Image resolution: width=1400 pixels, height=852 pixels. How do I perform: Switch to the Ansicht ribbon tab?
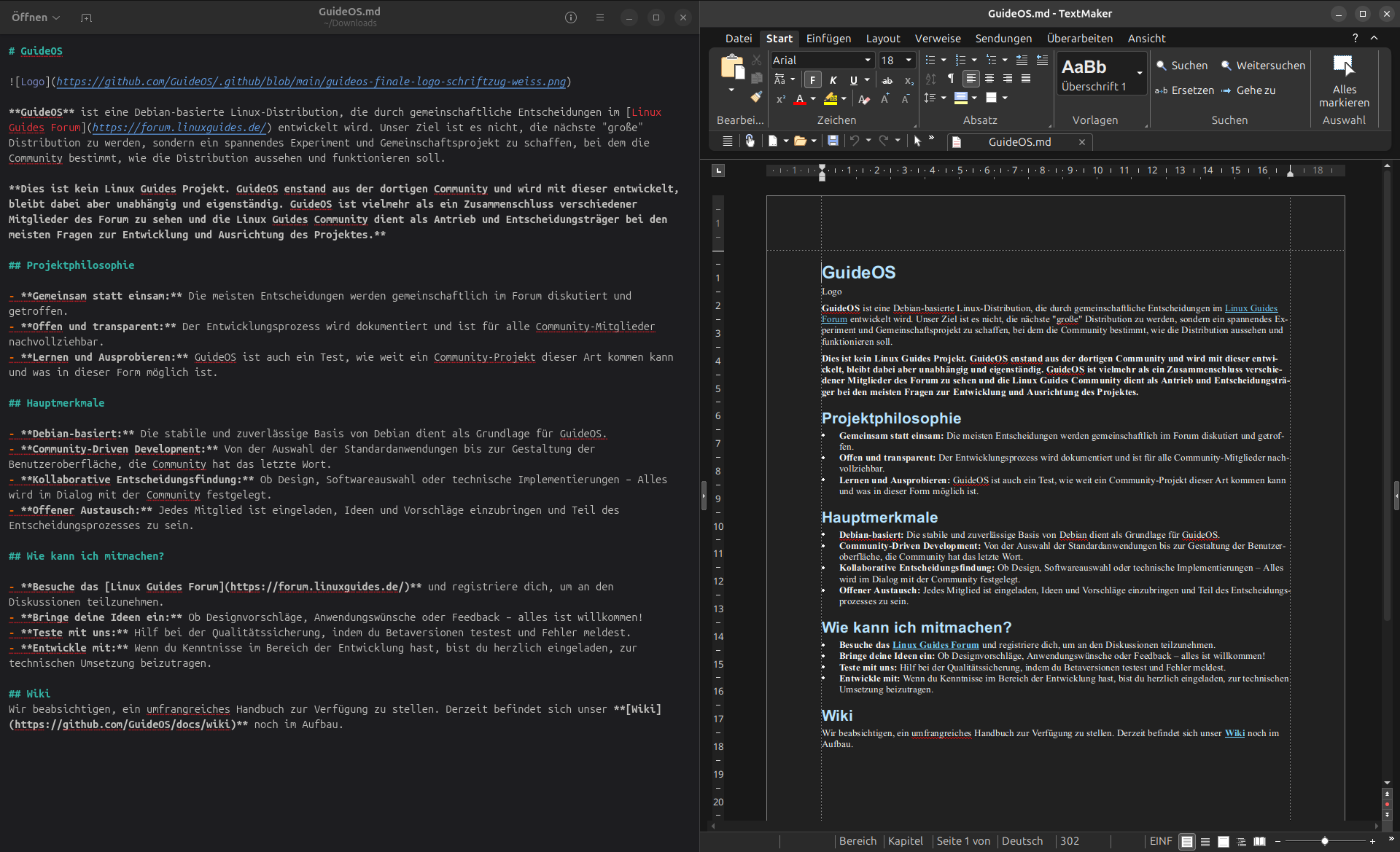1146,39
